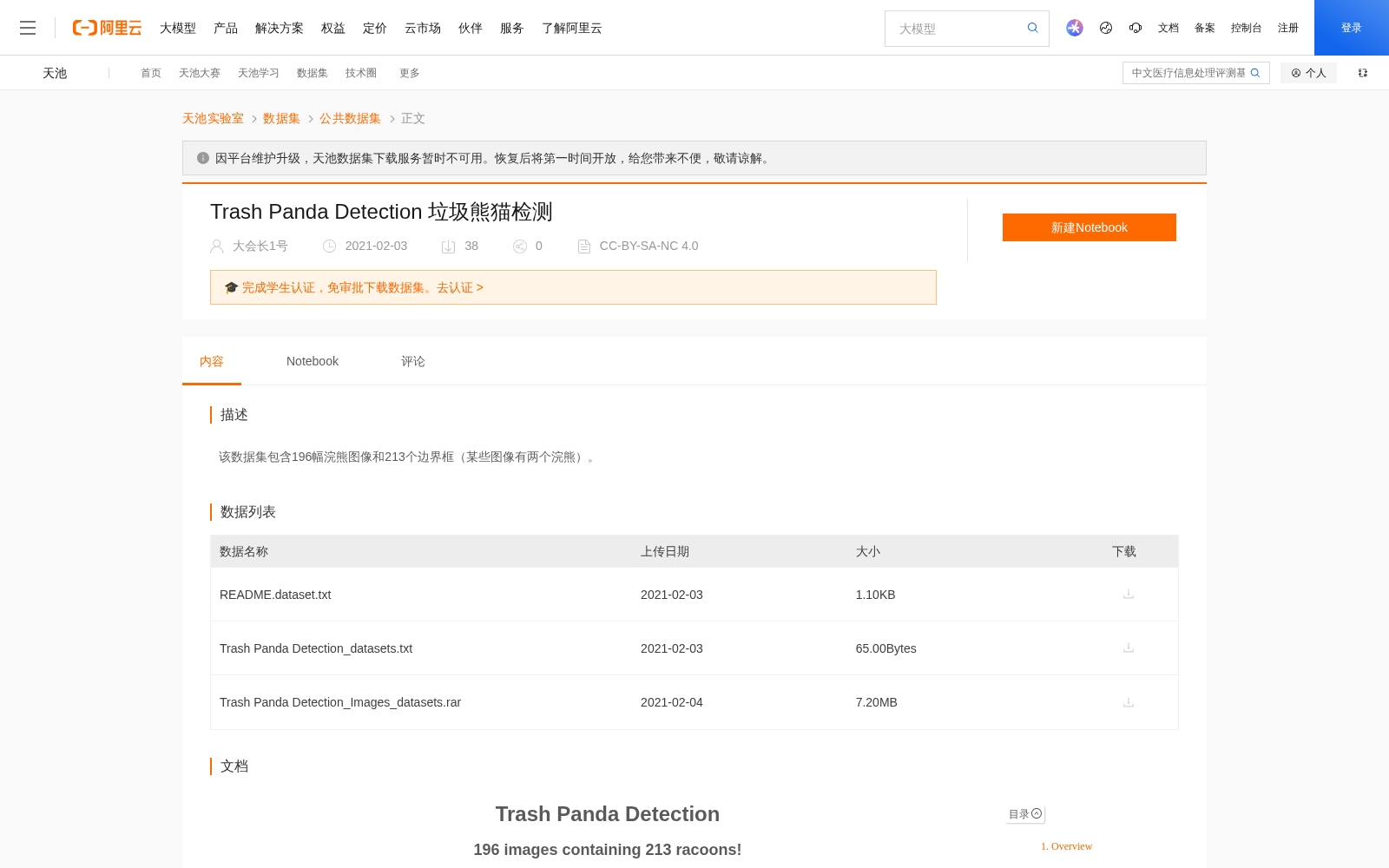Click the fullscreen toggle icon in Tianchi bar
This screenshot has width=1389, height=868.
coord(1363,73)
